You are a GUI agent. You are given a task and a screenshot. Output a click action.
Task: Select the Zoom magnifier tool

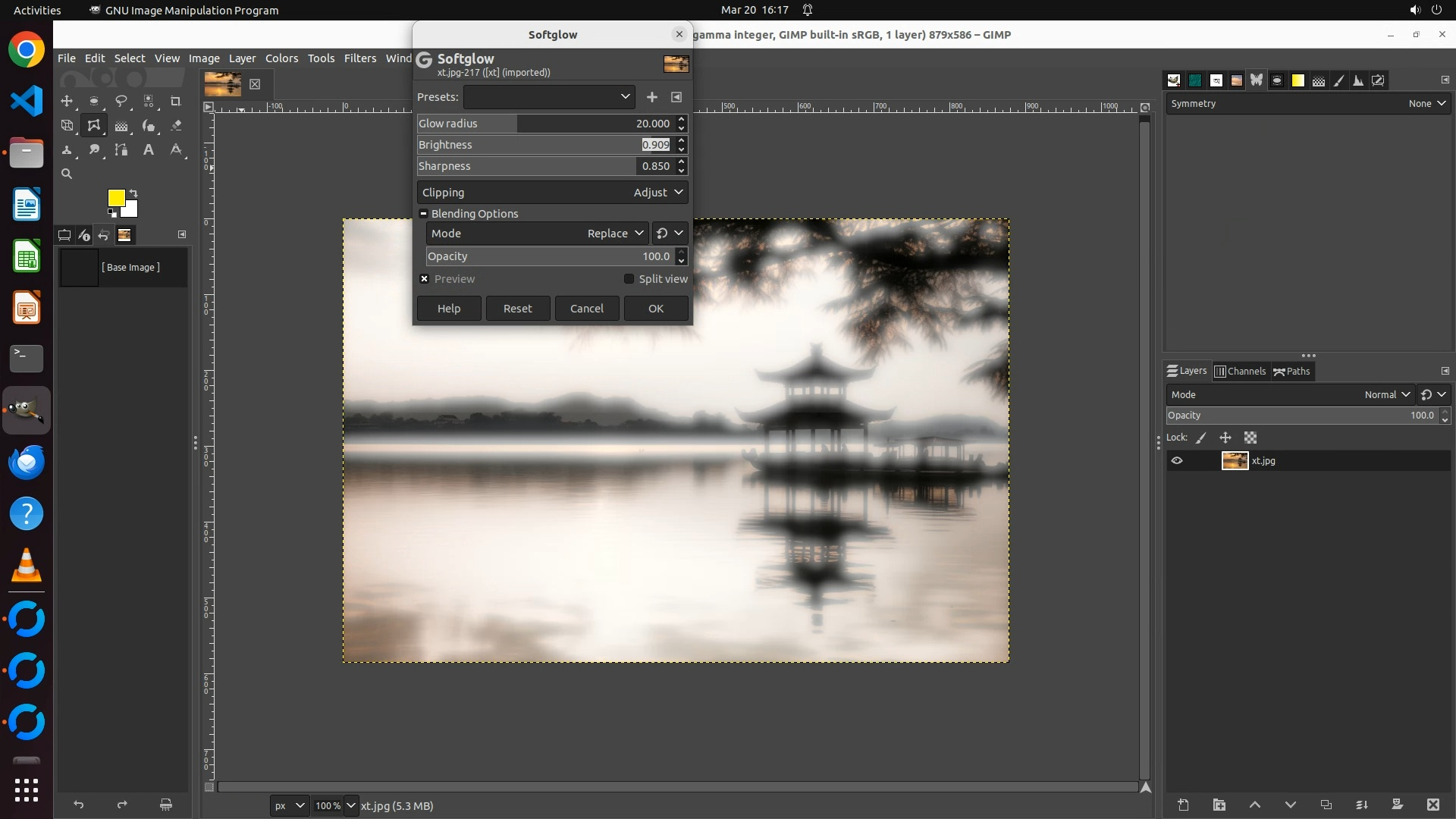tap(67, 174)
